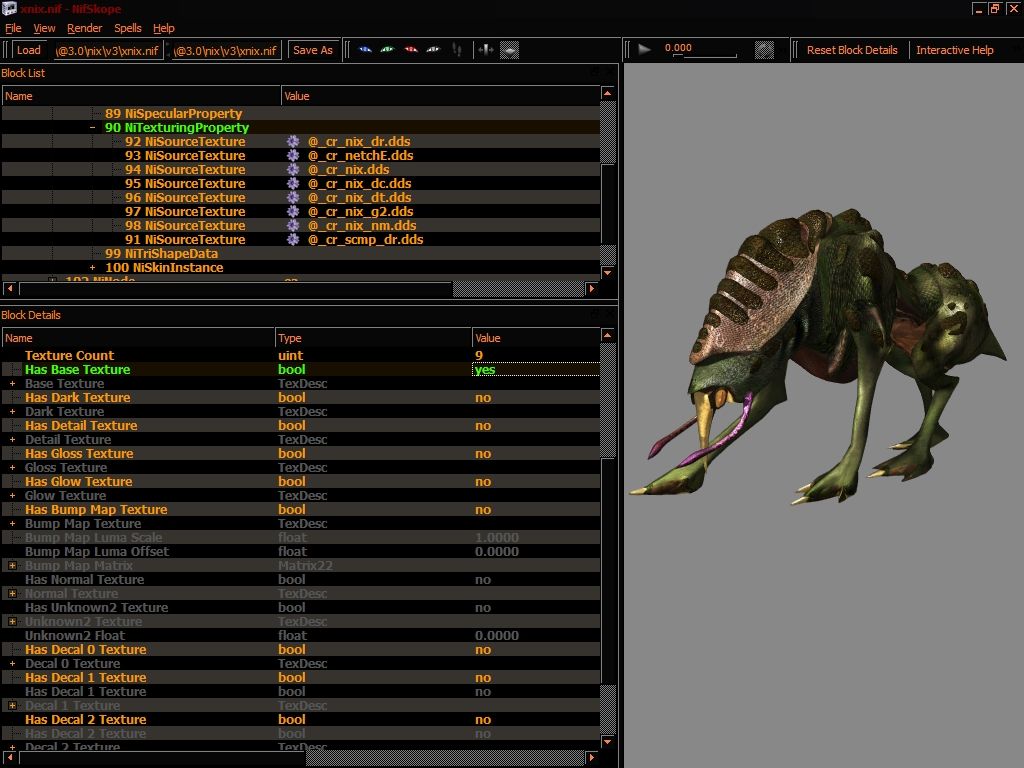The image size is (1024, 768).
Task: Click texture icon beside @_cr_scmp_dr.dds
Action: click(293, 240)
